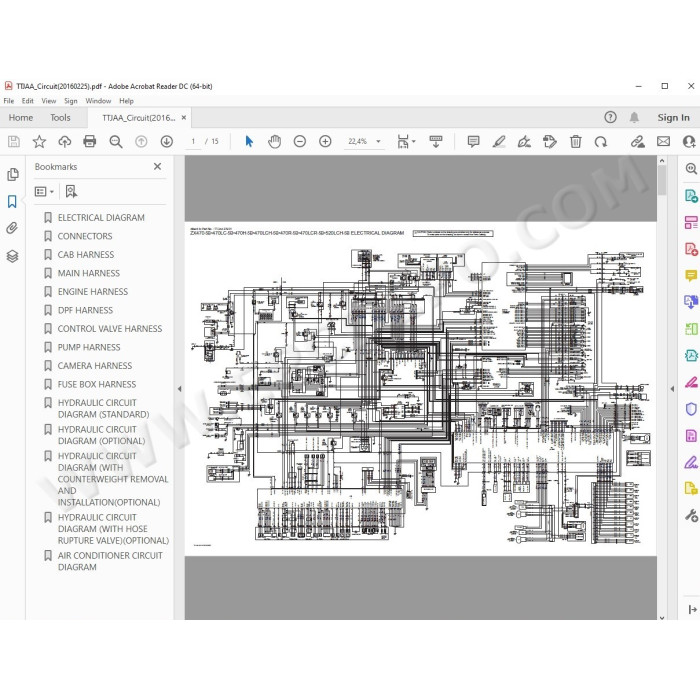Send file by email icon
The height and width of the screenshot is (700, 700).
click(663, 142)
